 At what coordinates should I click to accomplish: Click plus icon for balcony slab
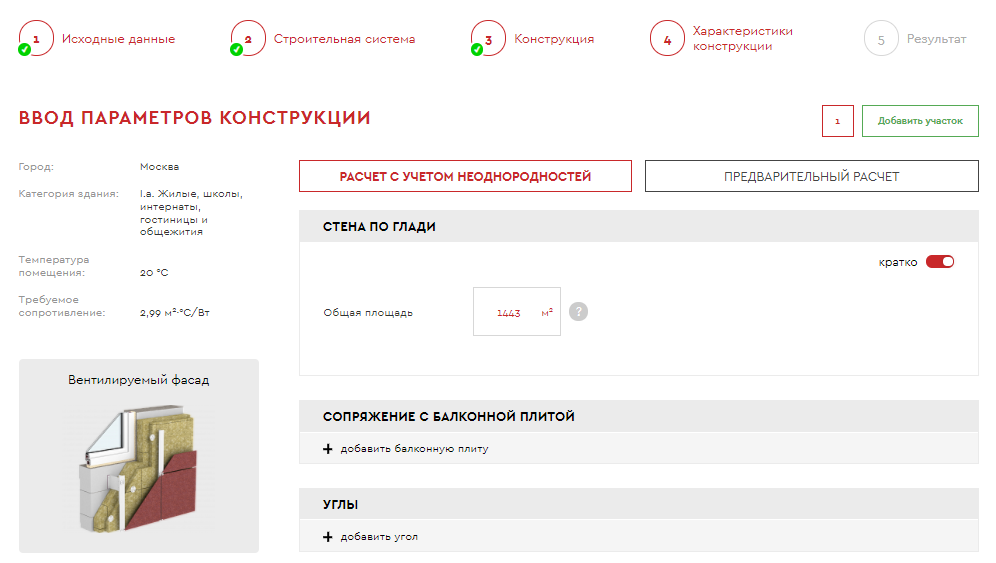327,449
